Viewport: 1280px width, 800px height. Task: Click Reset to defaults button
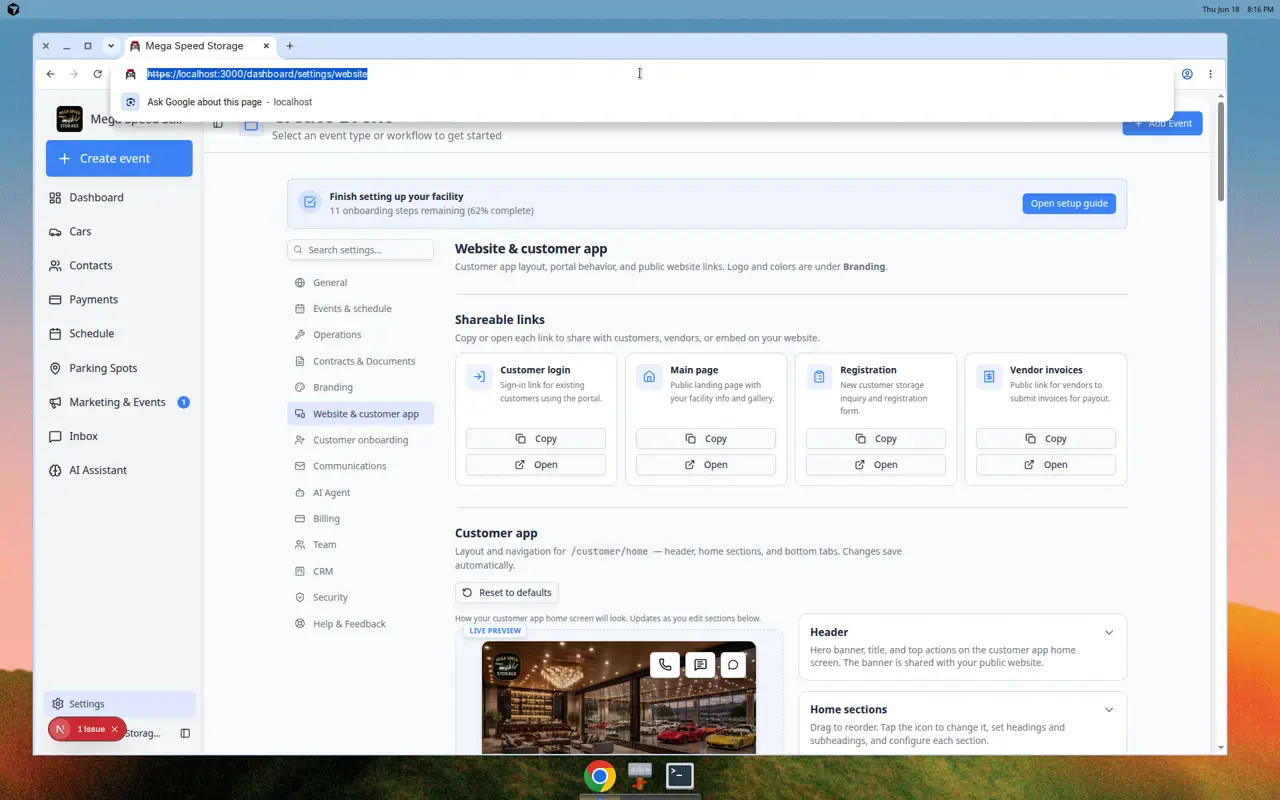[x=507, y=593]
